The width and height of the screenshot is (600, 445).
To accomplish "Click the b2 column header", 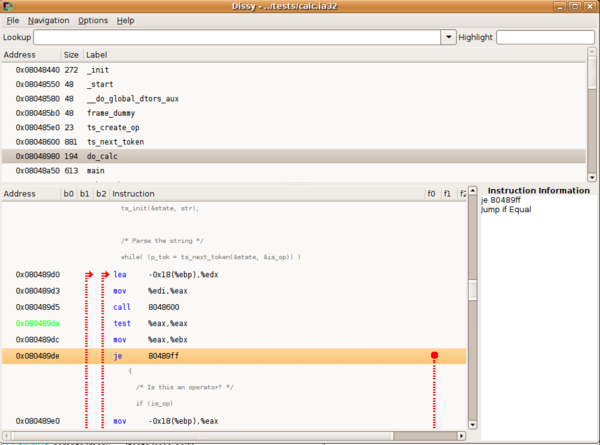I will (101, 194).
